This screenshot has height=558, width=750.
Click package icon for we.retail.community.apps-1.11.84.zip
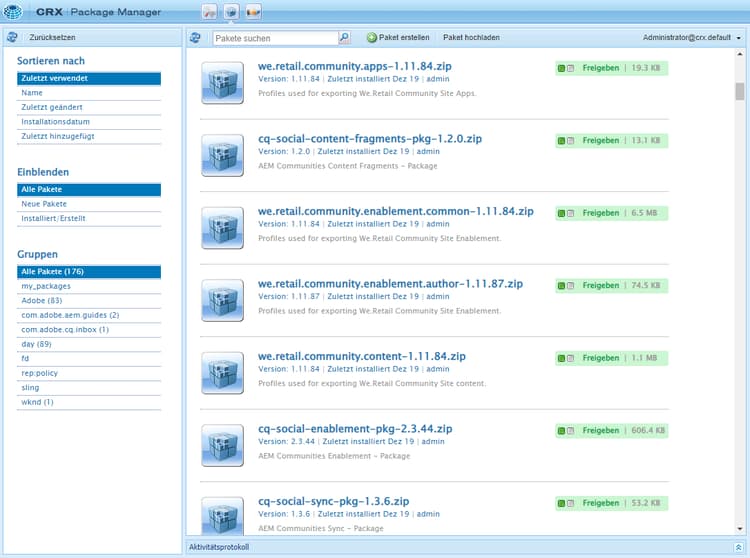(x=222, y=83)
